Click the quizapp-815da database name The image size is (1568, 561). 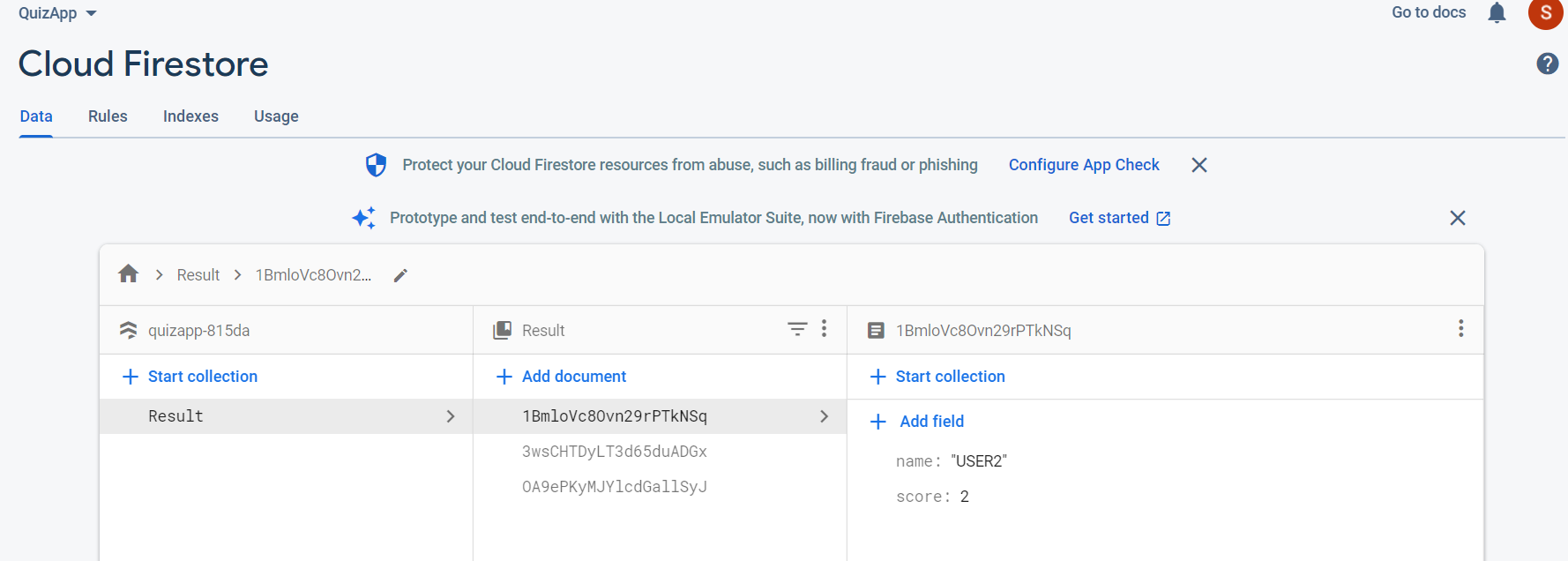[x=198, y=331]
